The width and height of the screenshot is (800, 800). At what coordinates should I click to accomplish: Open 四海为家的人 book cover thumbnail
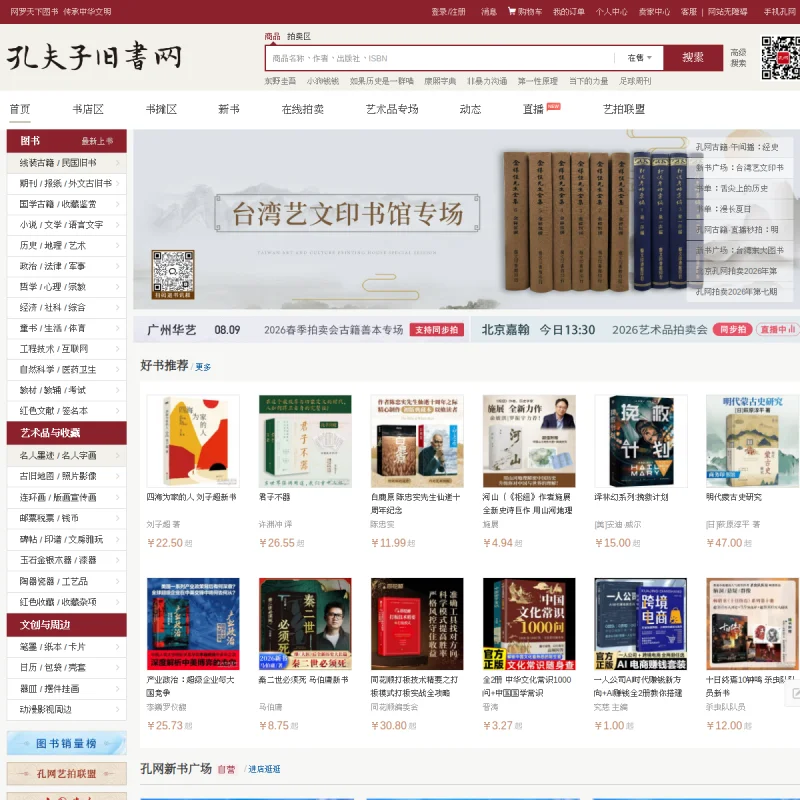193,441
